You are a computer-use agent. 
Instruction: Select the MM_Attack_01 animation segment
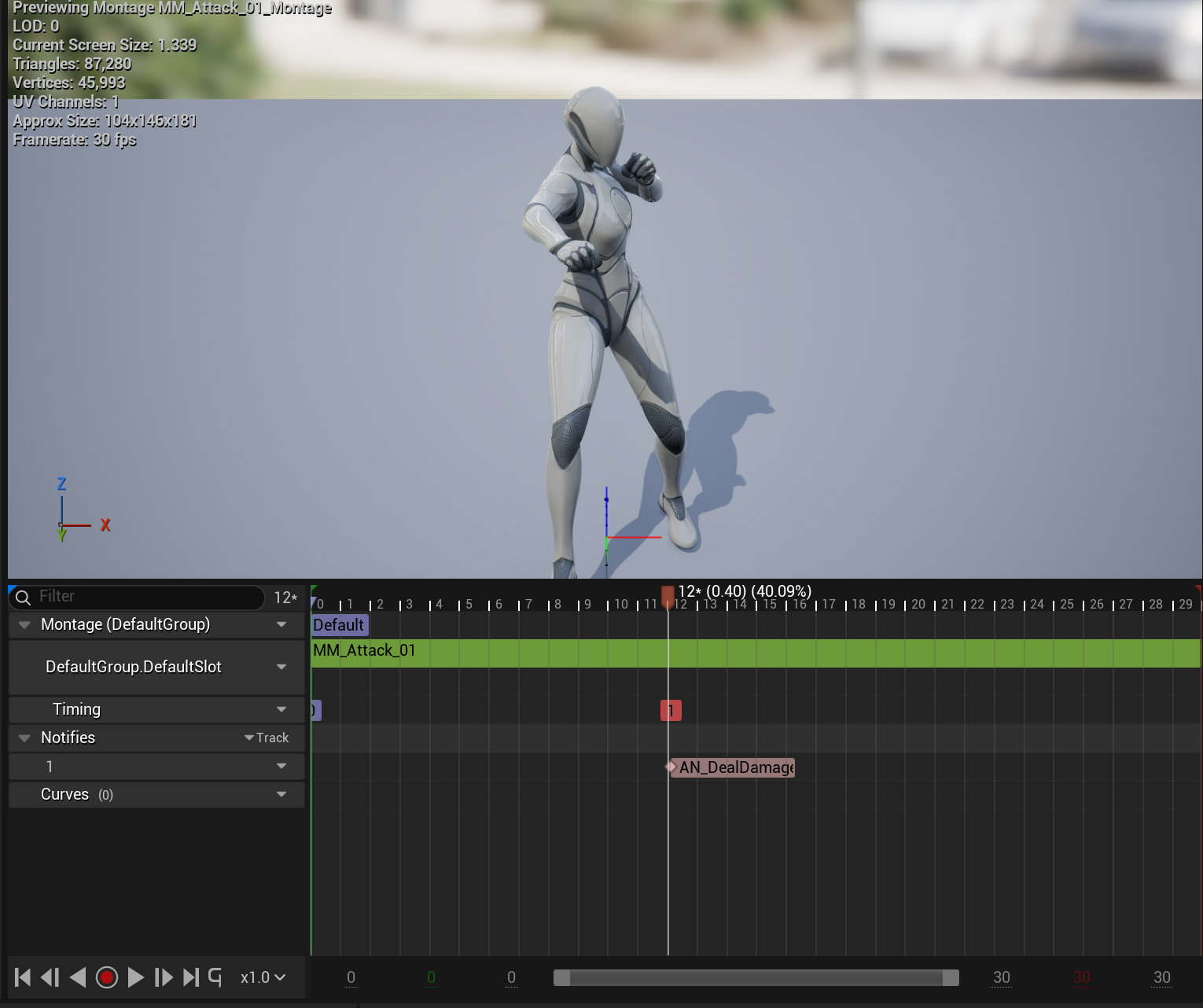tap(756, 653)
